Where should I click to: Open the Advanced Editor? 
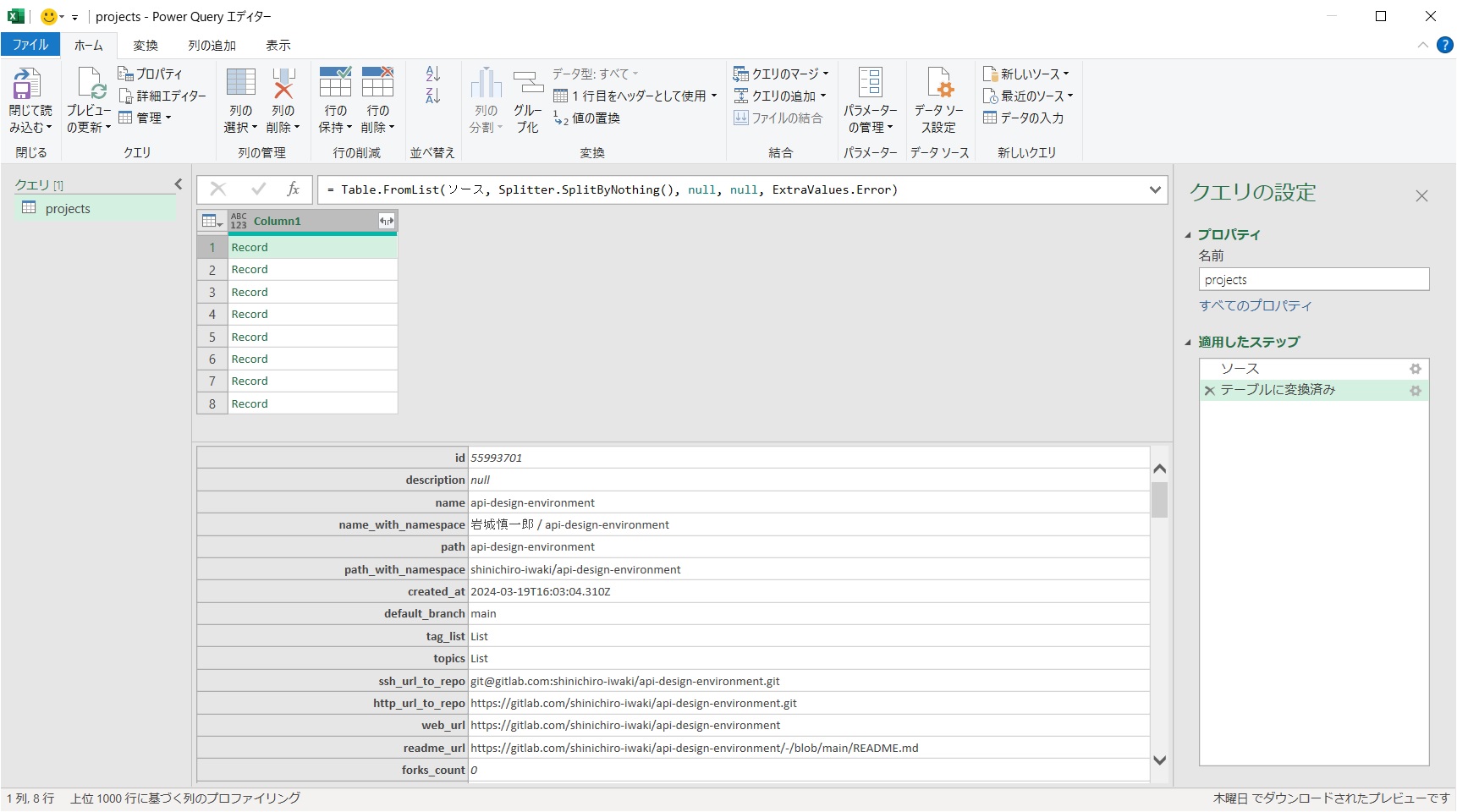coord(162,96)
